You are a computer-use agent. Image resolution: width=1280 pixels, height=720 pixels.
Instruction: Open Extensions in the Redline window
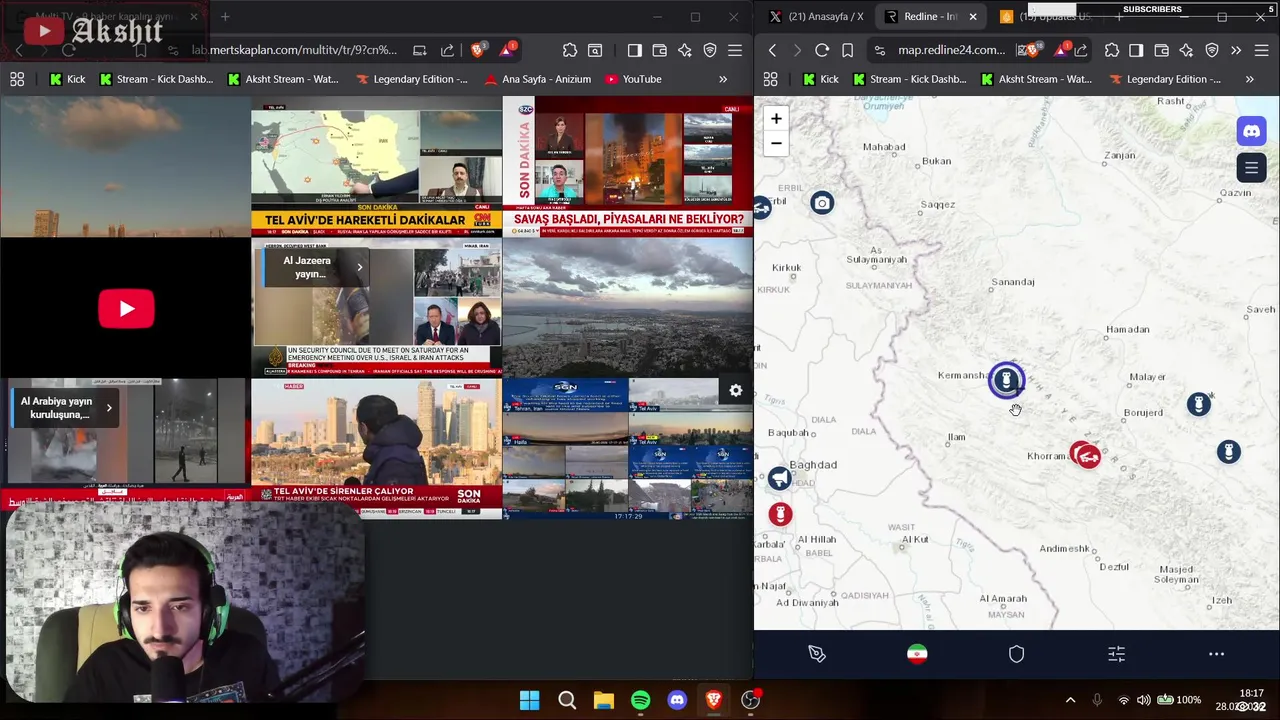(x=1112, y=50)
